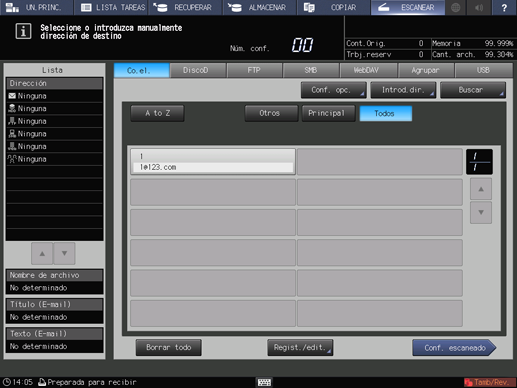Go to next address page with down arrow
Viewport: 517px width, 388px height.
pos(481,212)
